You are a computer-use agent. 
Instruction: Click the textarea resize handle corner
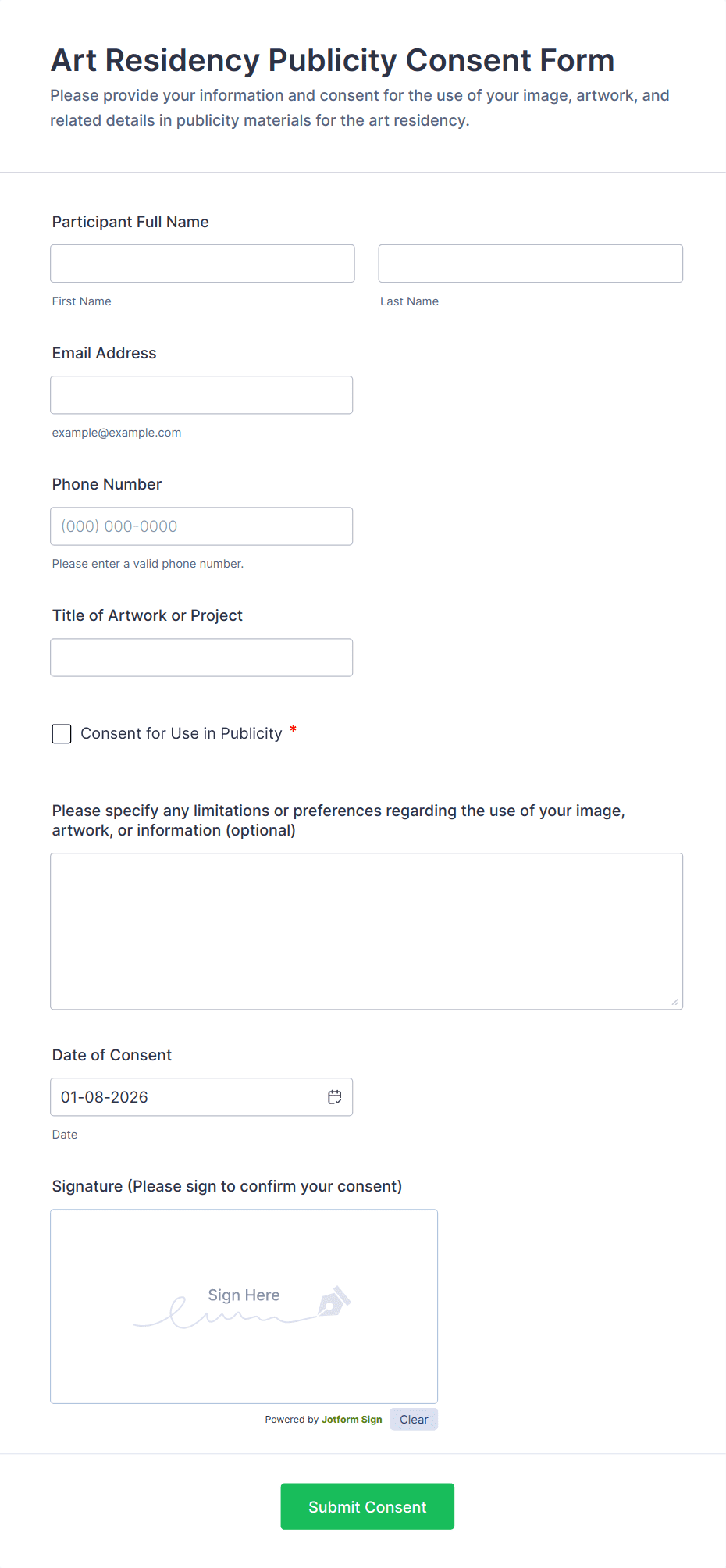tap(675, 1002)
